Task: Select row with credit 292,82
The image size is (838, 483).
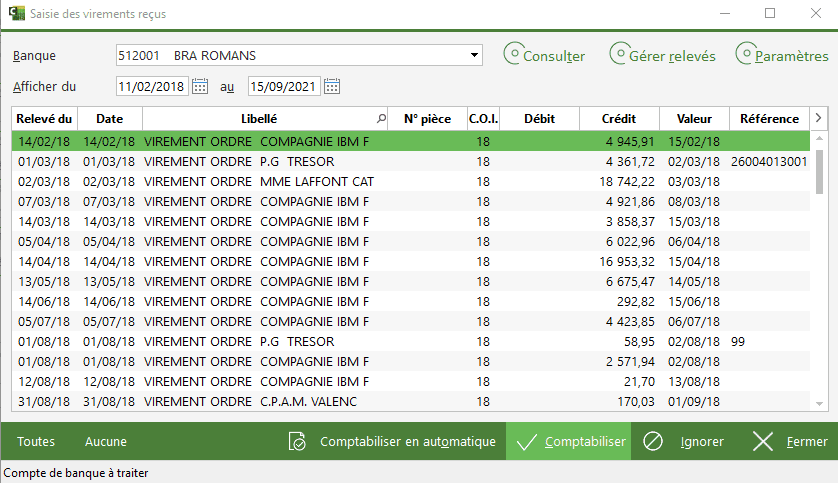Action: [410, 301]
